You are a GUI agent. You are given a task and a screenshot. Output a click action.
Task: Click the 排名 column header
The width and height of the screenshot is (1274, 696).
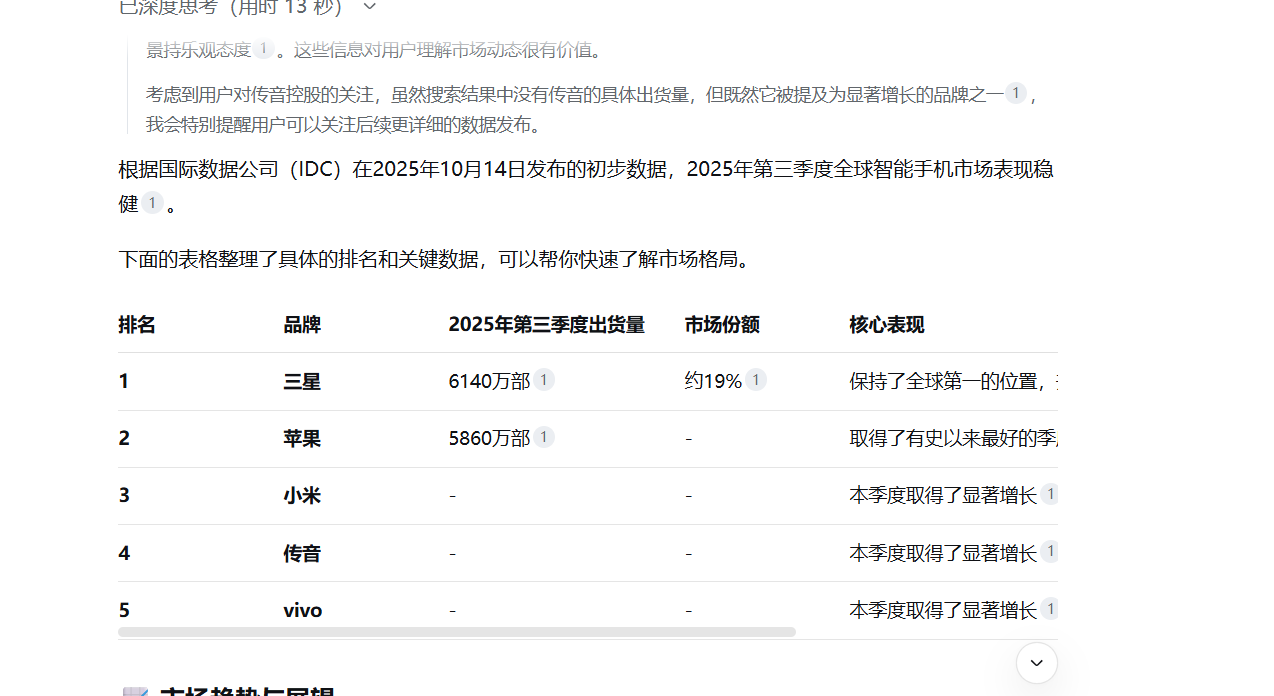tap(137, 325)
